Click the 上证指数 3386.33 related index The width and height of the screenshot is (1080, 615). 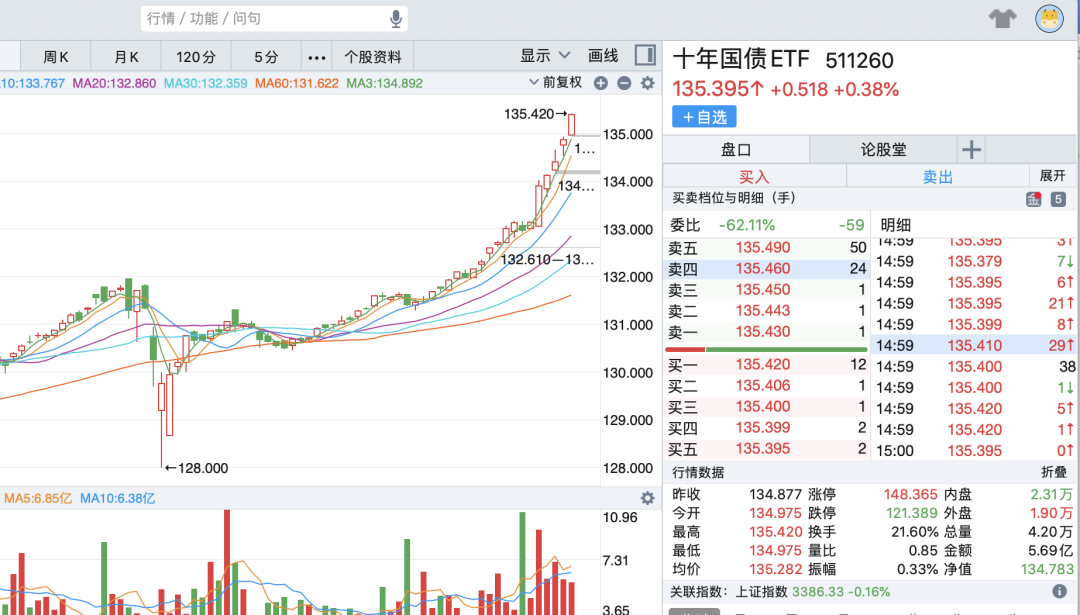(x=813, y=592)
